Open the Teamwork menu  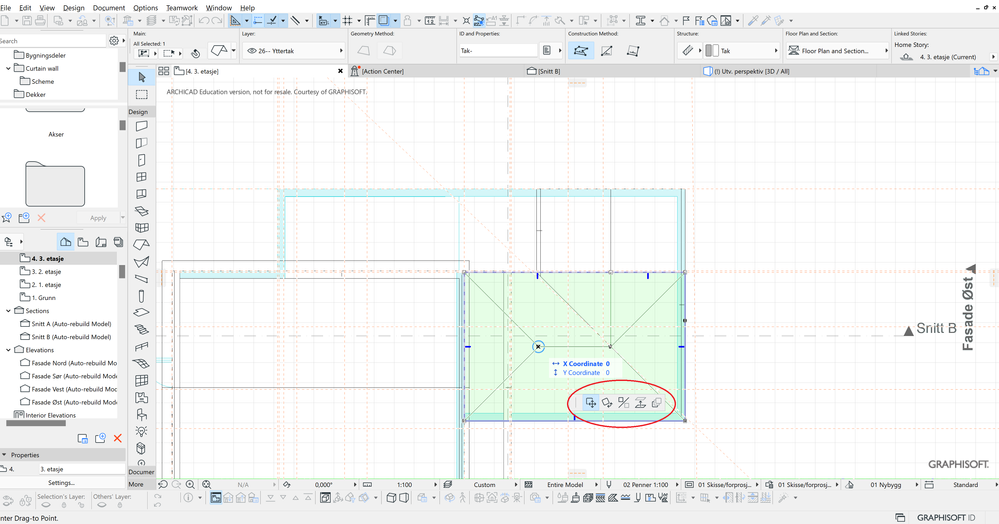pyautogui.click(x=181, y=7)
